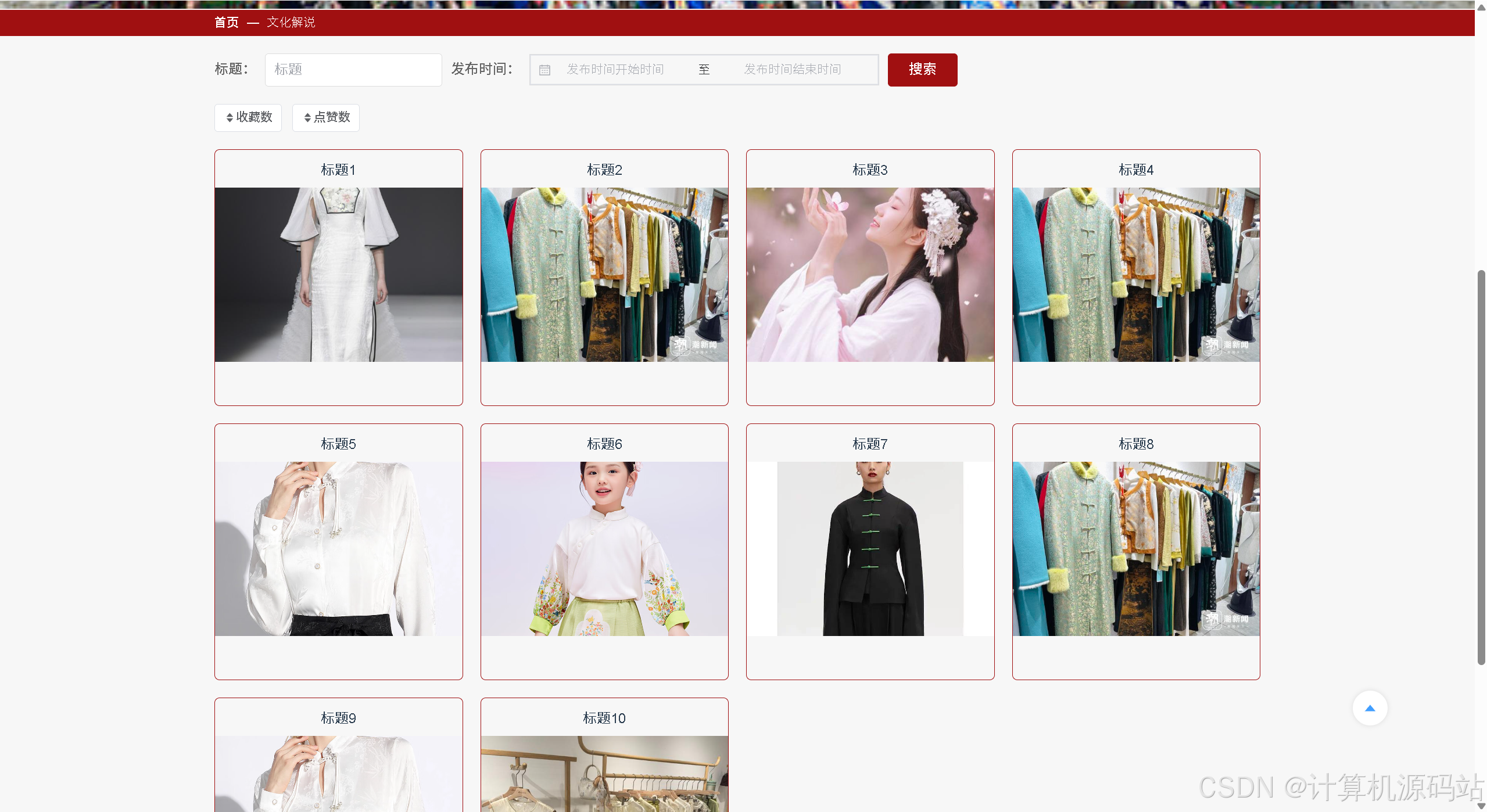Click the back-to-top arrow button

tap(1370, 708)
